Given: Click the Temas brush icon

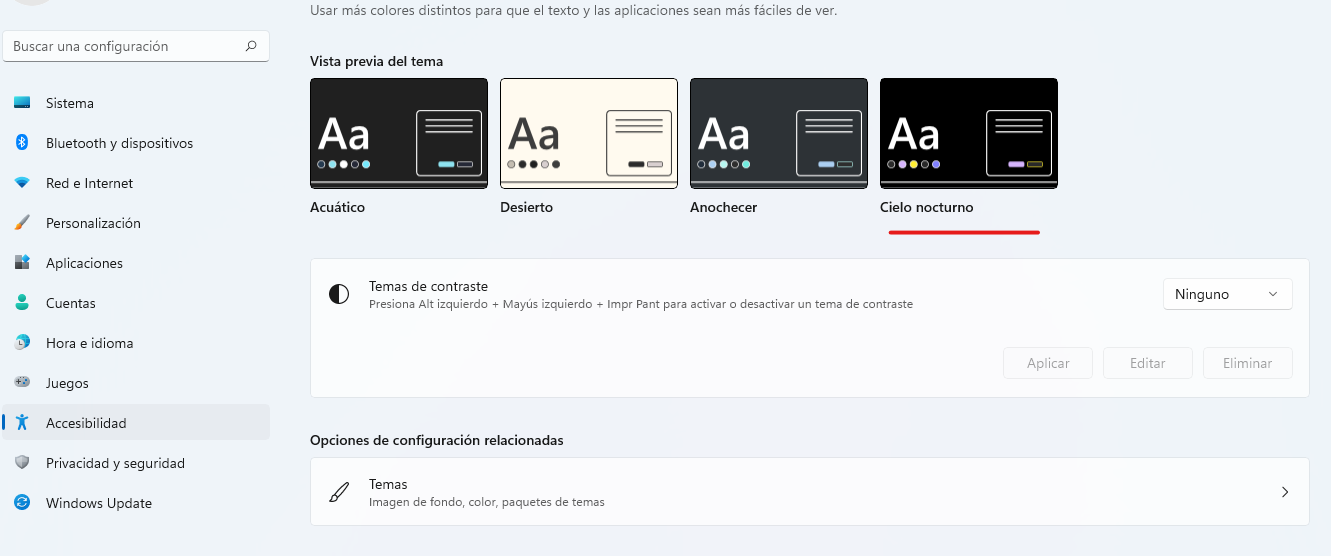Looking at the screenshot, I should pos(339,492).
